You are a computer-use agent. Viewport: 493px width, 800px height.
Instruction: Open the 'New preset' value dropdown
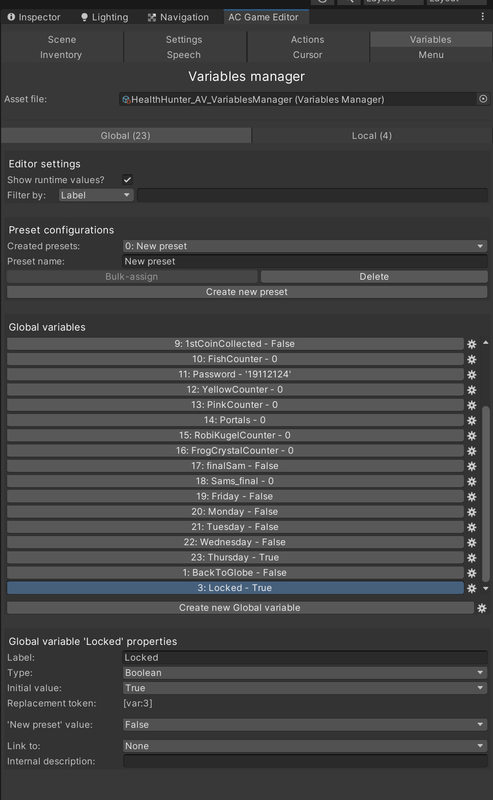[x=305, y=724]
